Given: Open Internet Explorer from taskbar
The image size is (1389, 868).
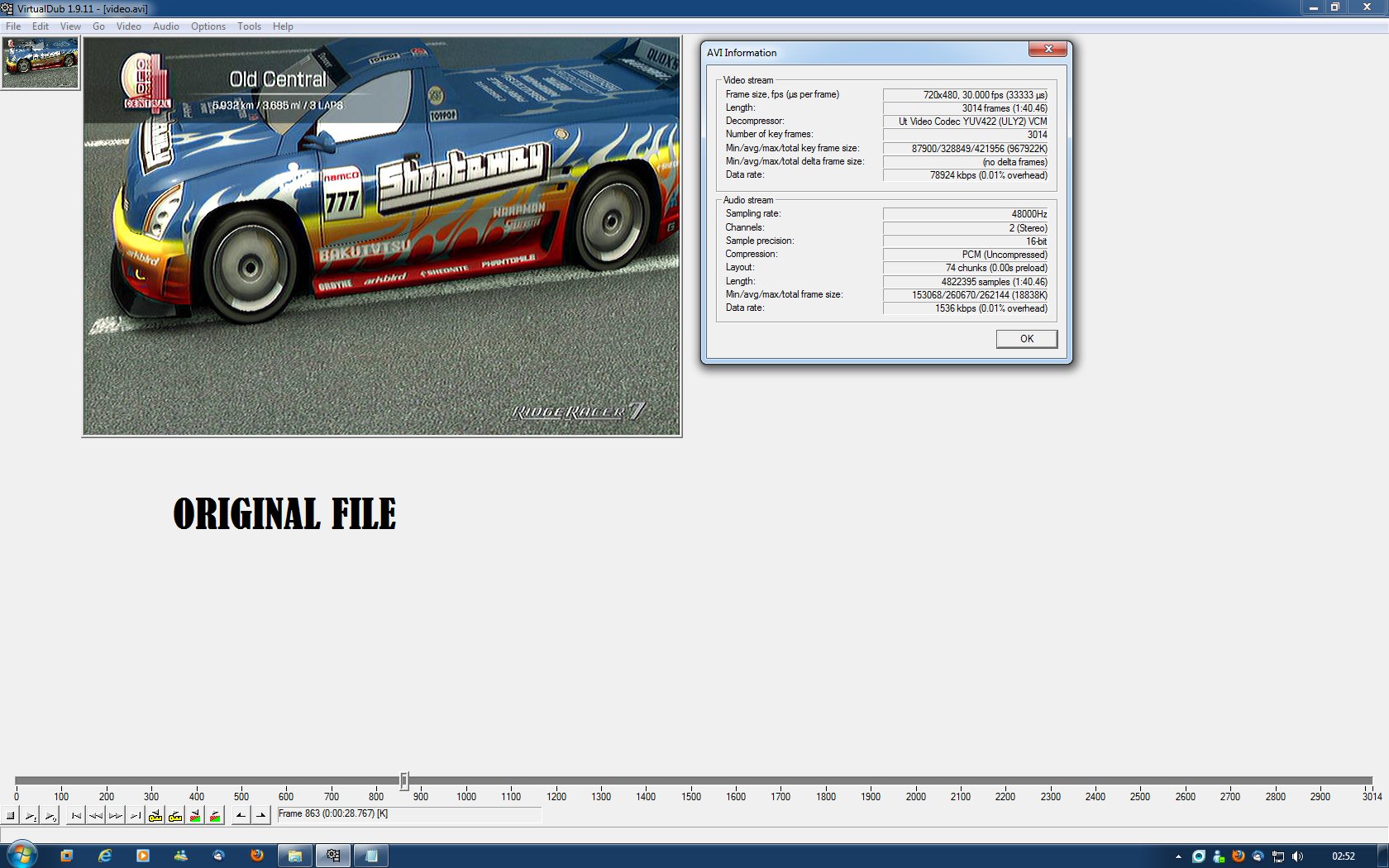Looking at the screenshot, I should [x=105, y=856].
